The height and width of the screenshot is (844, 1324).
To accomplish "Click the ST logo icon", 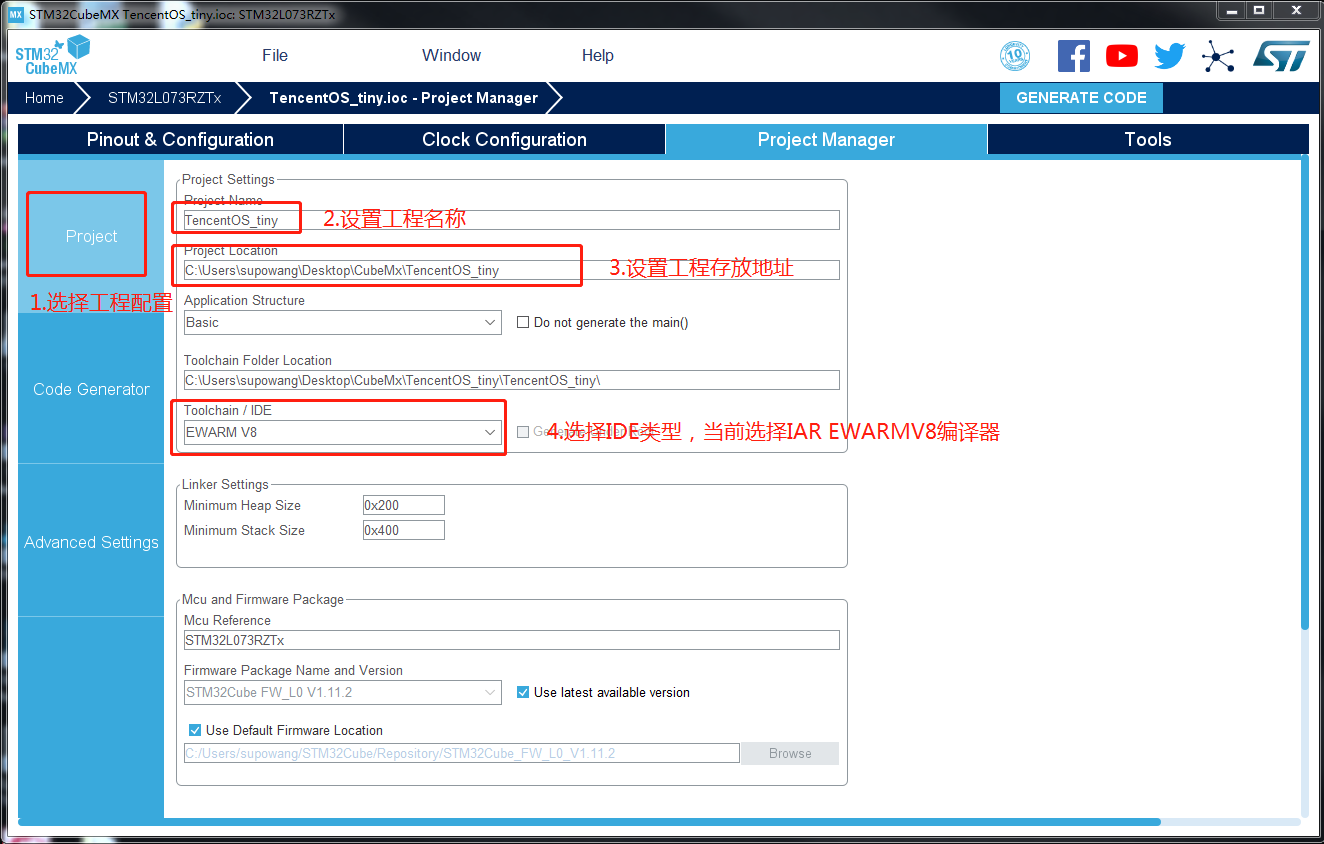I will click(x=1281, y=56).
